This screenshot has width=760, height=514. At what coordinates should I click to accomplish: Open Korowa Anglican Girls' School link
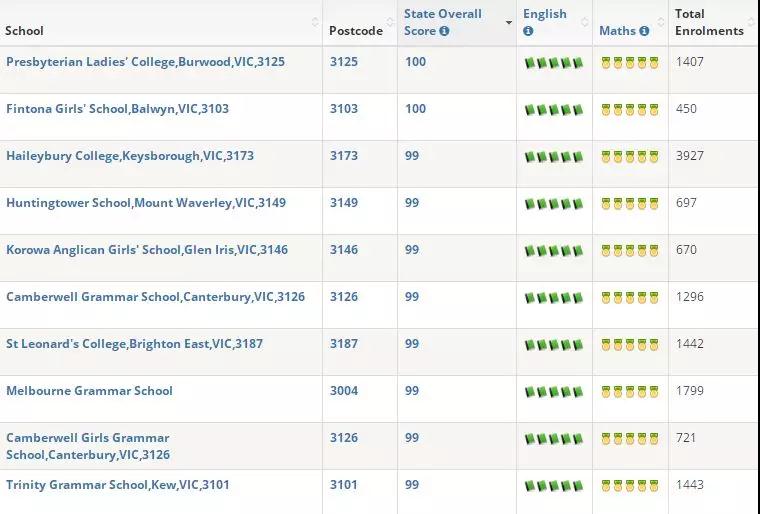(x=146, y=250)
